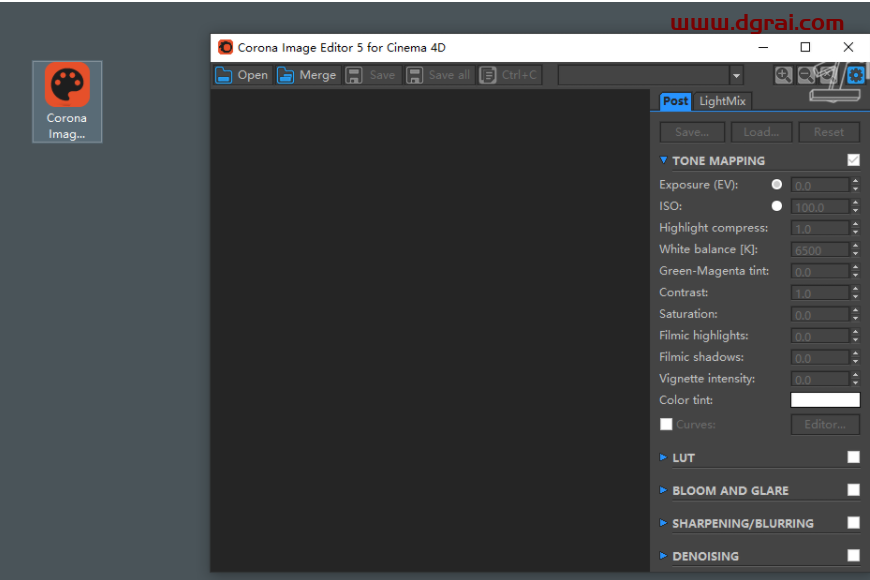
Task: Open the toolbar combo box dropdown arrow
Action: 737,76
